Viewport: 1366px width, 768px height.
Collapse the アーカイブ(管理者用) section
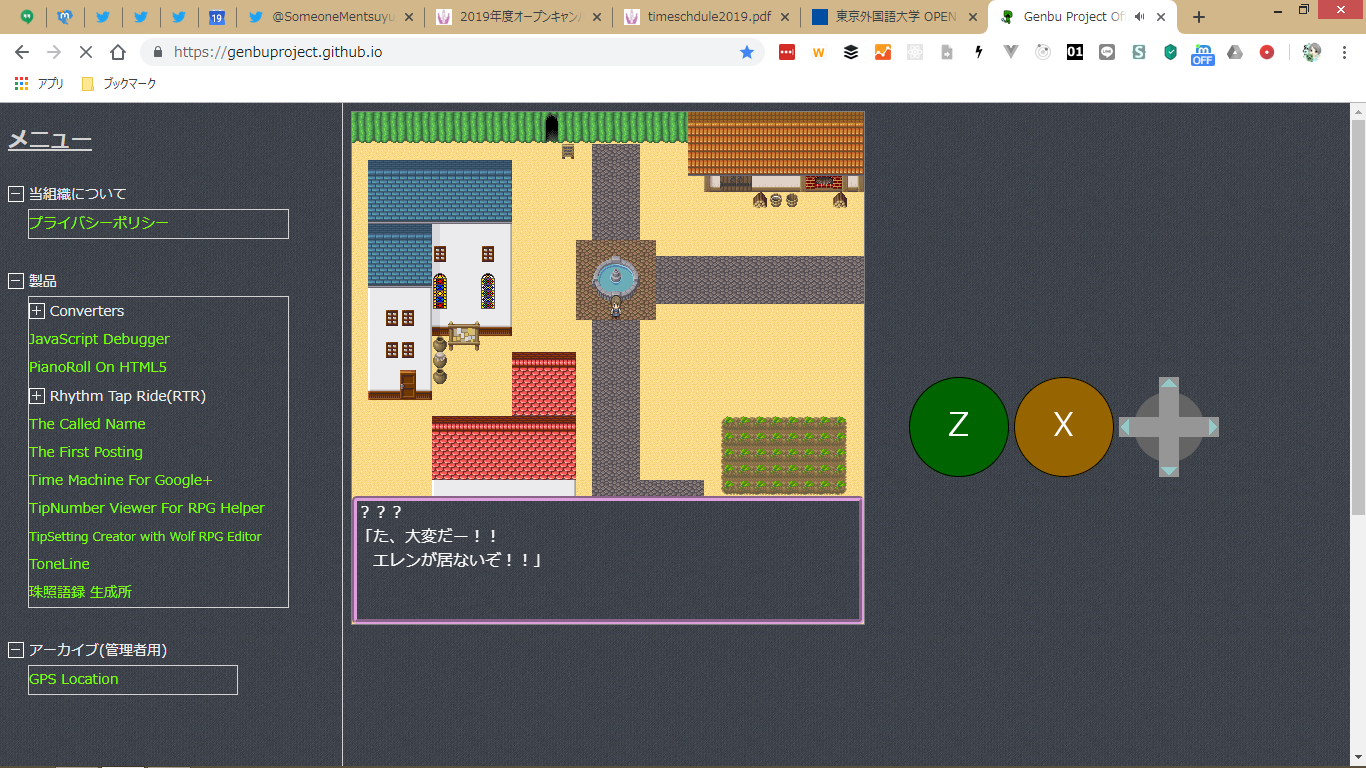point(16,650)
